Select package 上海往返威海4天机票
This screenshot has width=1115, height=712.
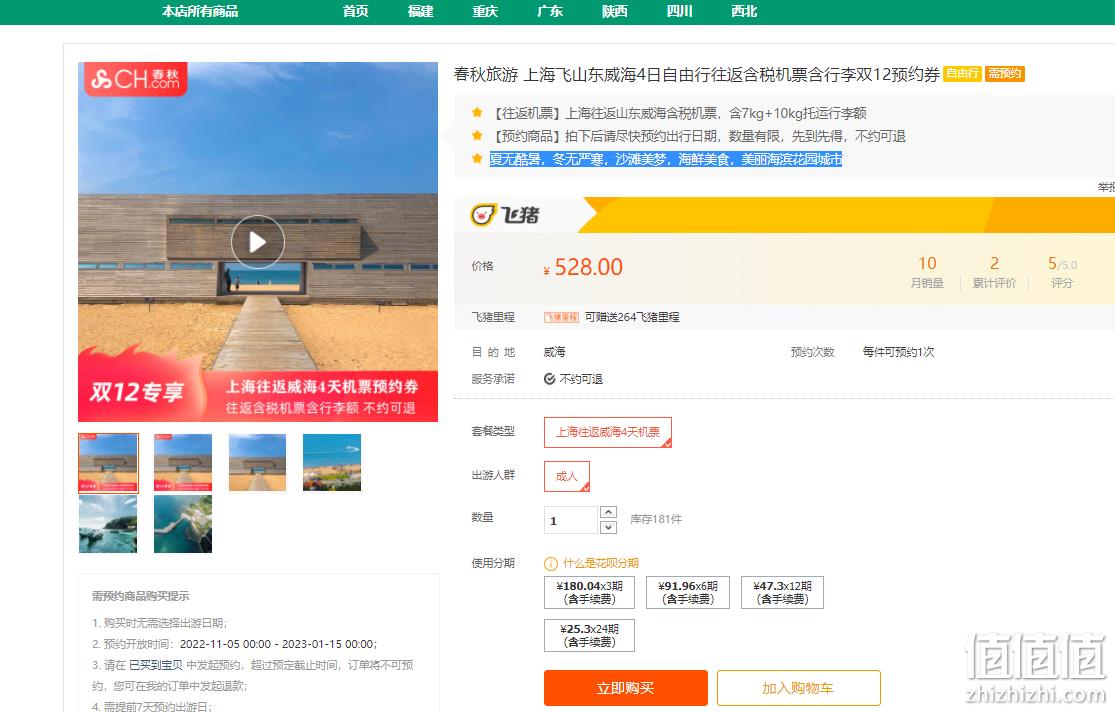tap(608, 432)
